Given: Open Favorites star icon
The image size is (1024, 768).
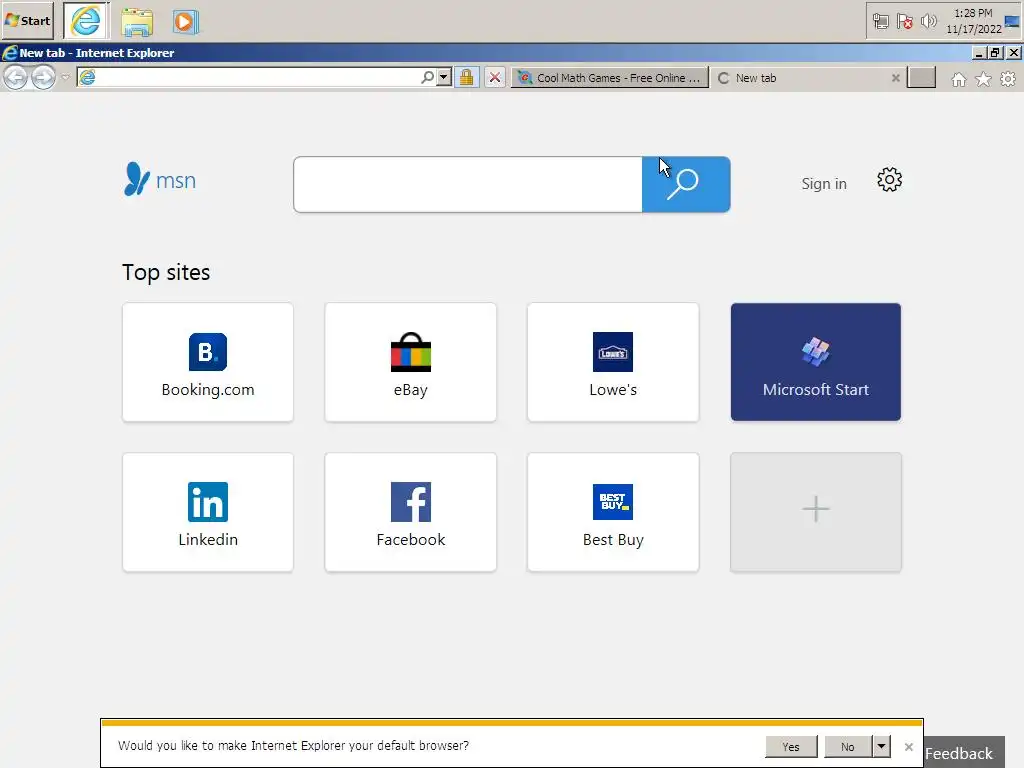Looking at the screenshot, I should [983, 79].
